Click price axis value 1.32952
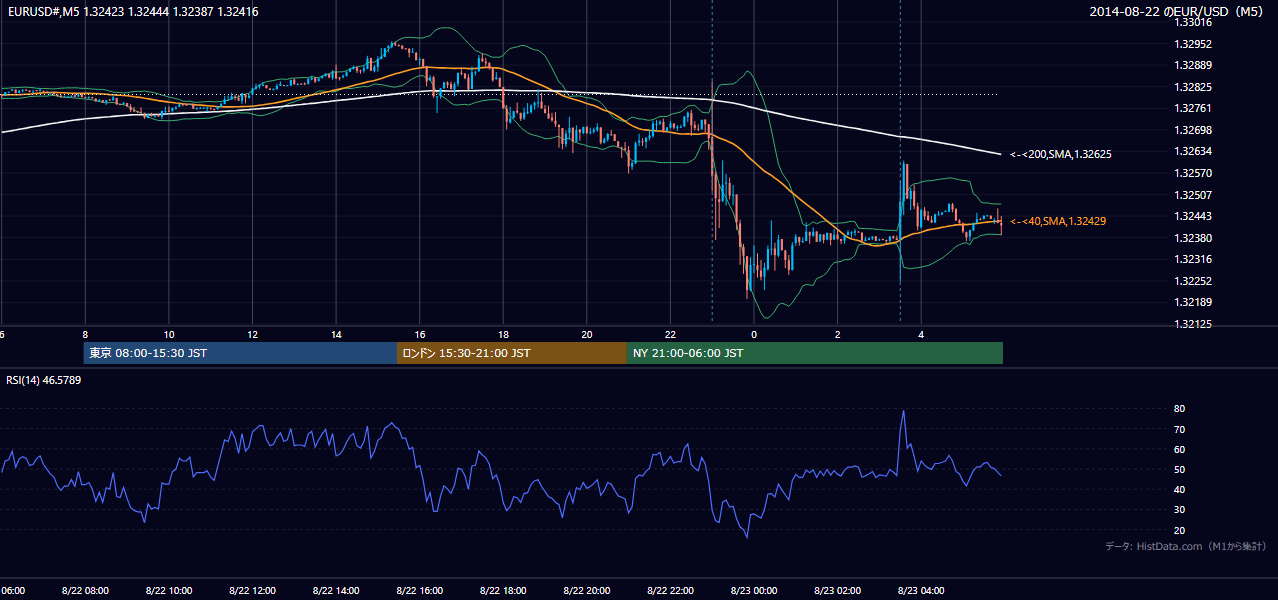This screenshot has height=600, width=1278. [x=1192, y=44]
